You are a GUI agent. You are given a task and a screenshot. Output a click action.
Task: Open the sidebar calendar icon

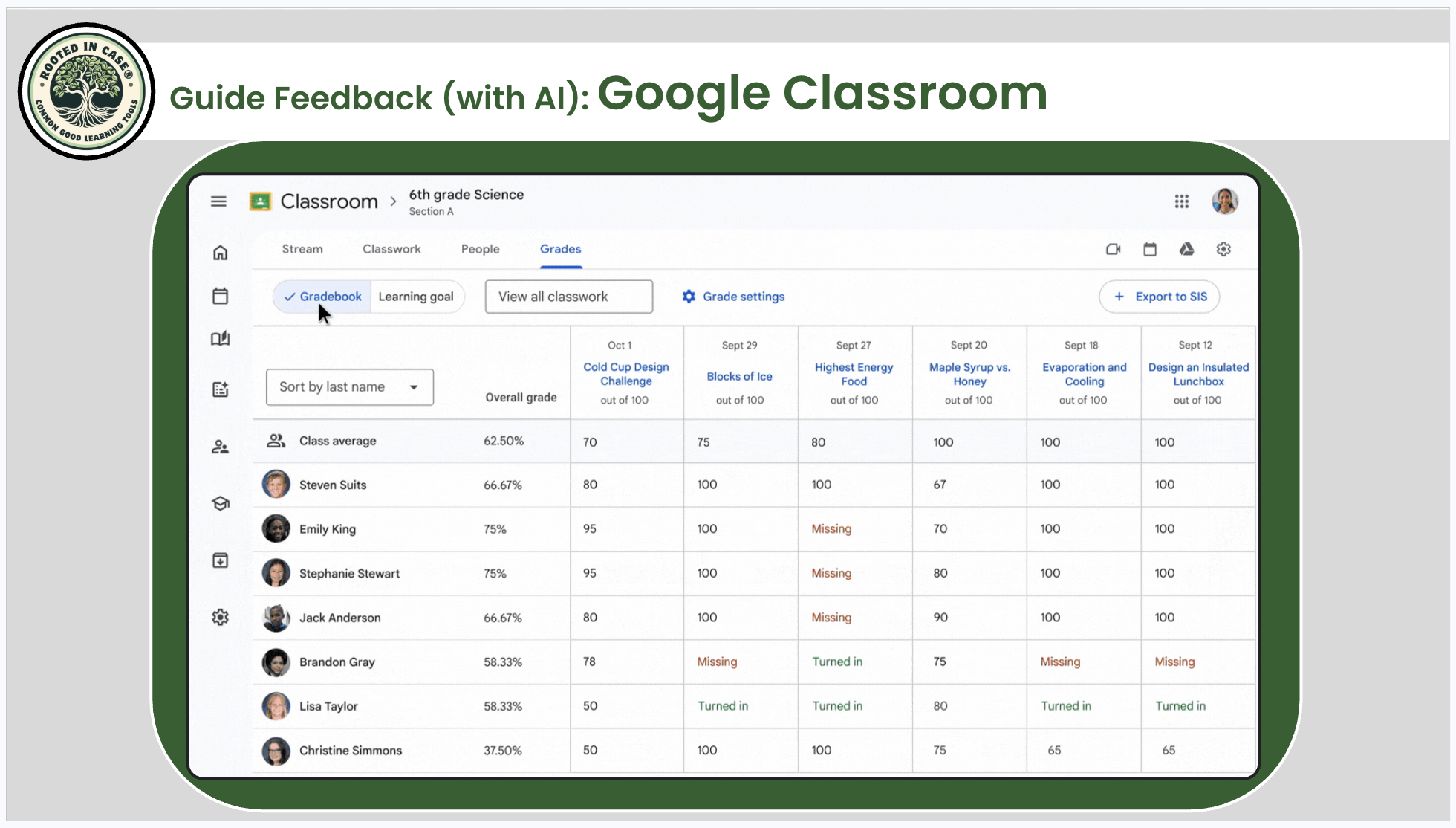click(220, 296)
